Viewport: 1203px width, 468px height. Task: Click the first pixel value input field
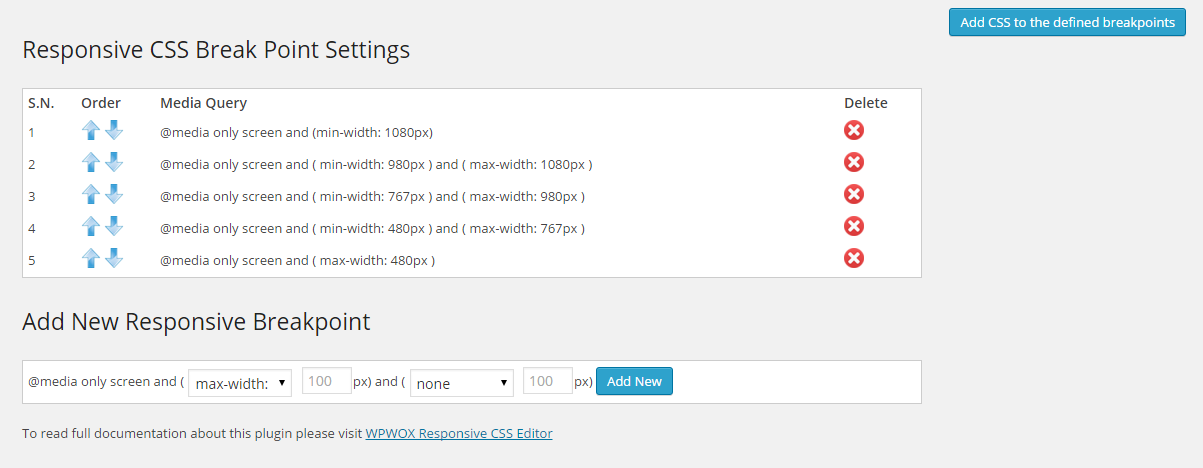(327, 381)
